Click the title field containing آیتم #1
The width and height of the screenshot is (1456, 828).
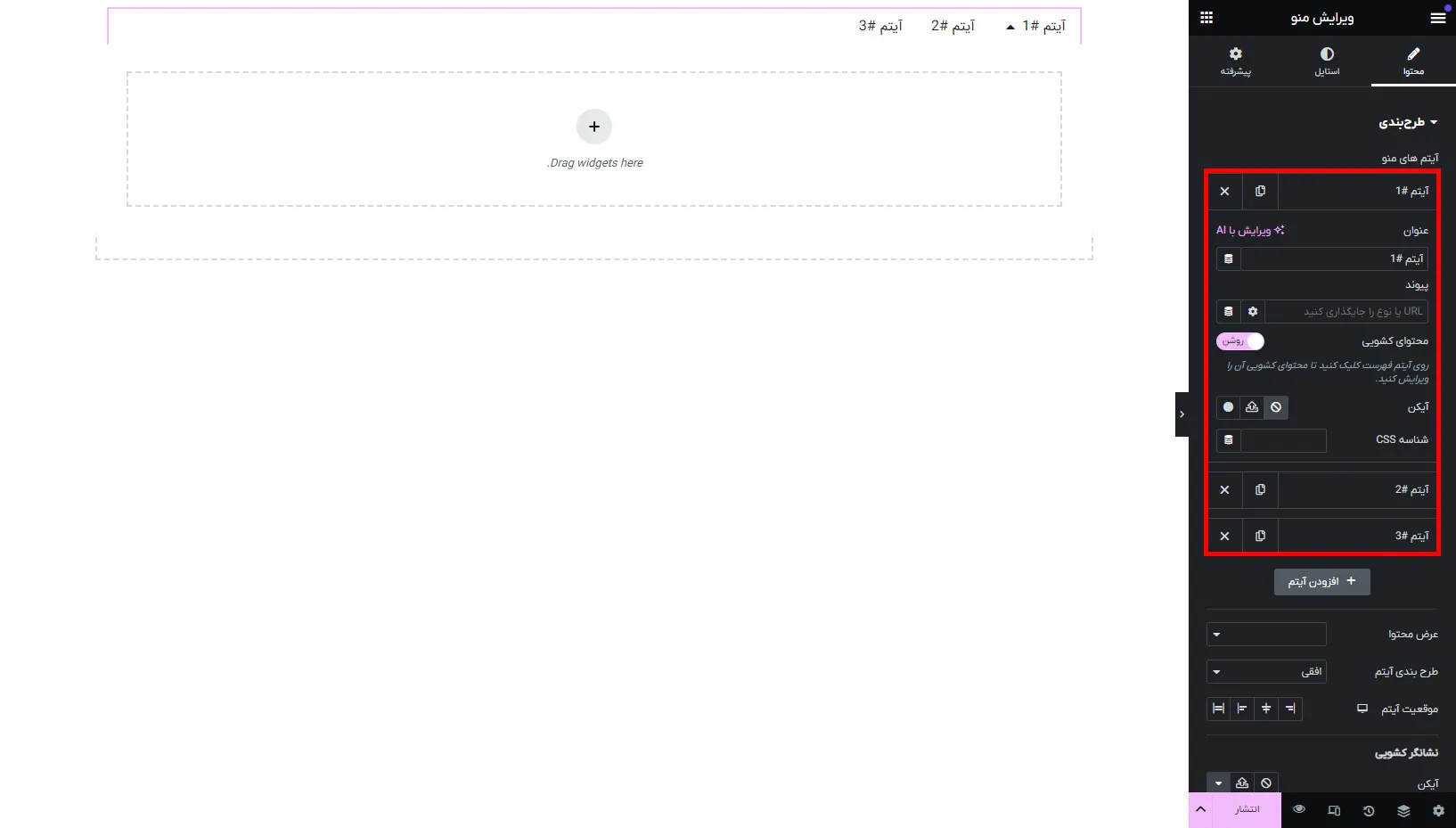(x=1334, y=258)
